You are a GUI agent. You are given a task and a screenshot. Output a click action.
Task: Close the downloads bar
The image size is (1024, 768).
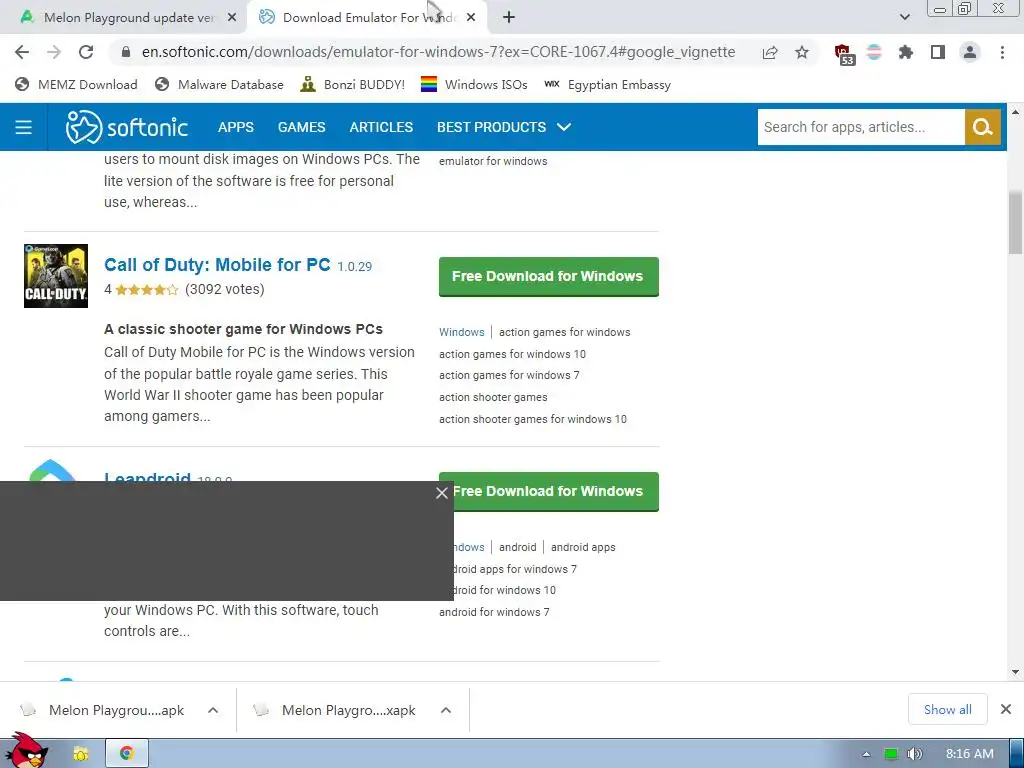[x=1006, y=709]
